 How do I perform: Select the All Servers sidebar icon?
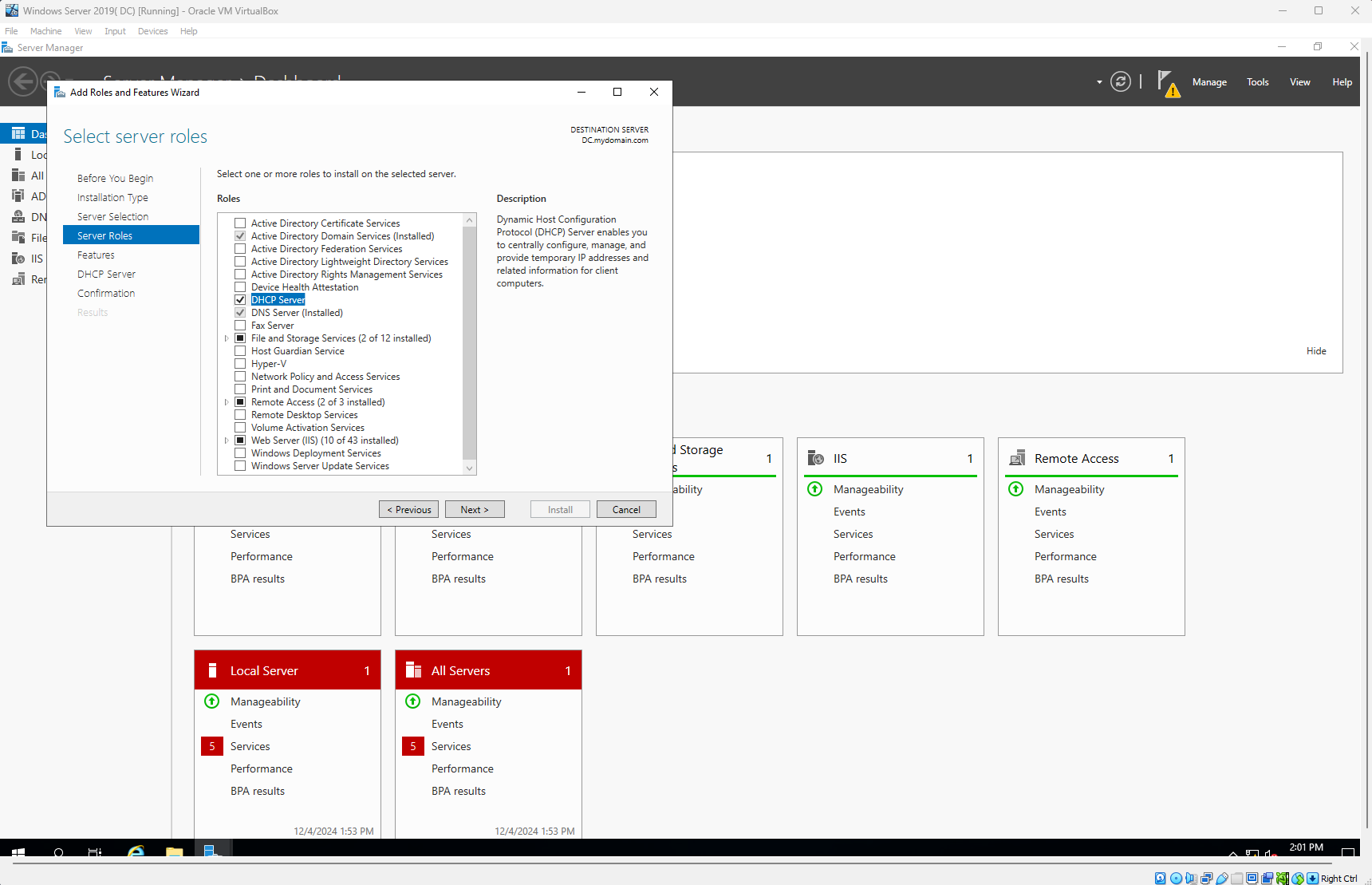tap(18, 175)
